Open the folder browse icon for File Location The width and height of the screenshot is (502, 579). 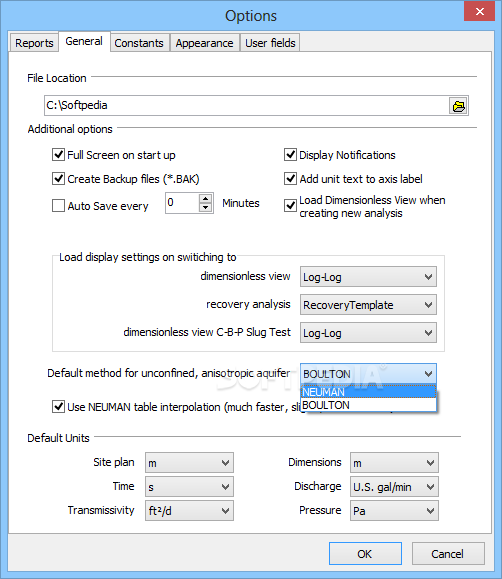click(458, 106)
